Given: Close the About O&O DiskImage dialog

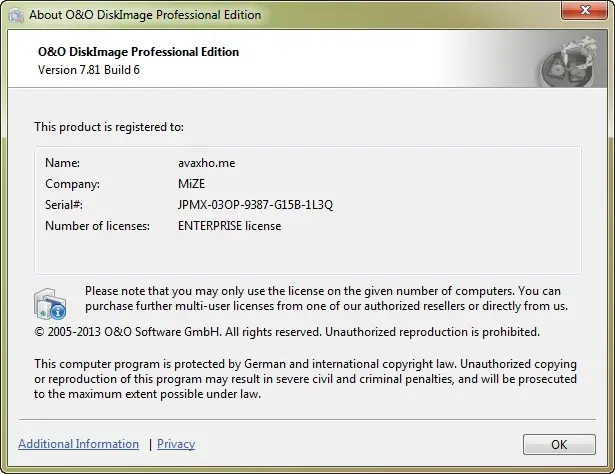Looking at the screenshot, I should pos(584,9).
